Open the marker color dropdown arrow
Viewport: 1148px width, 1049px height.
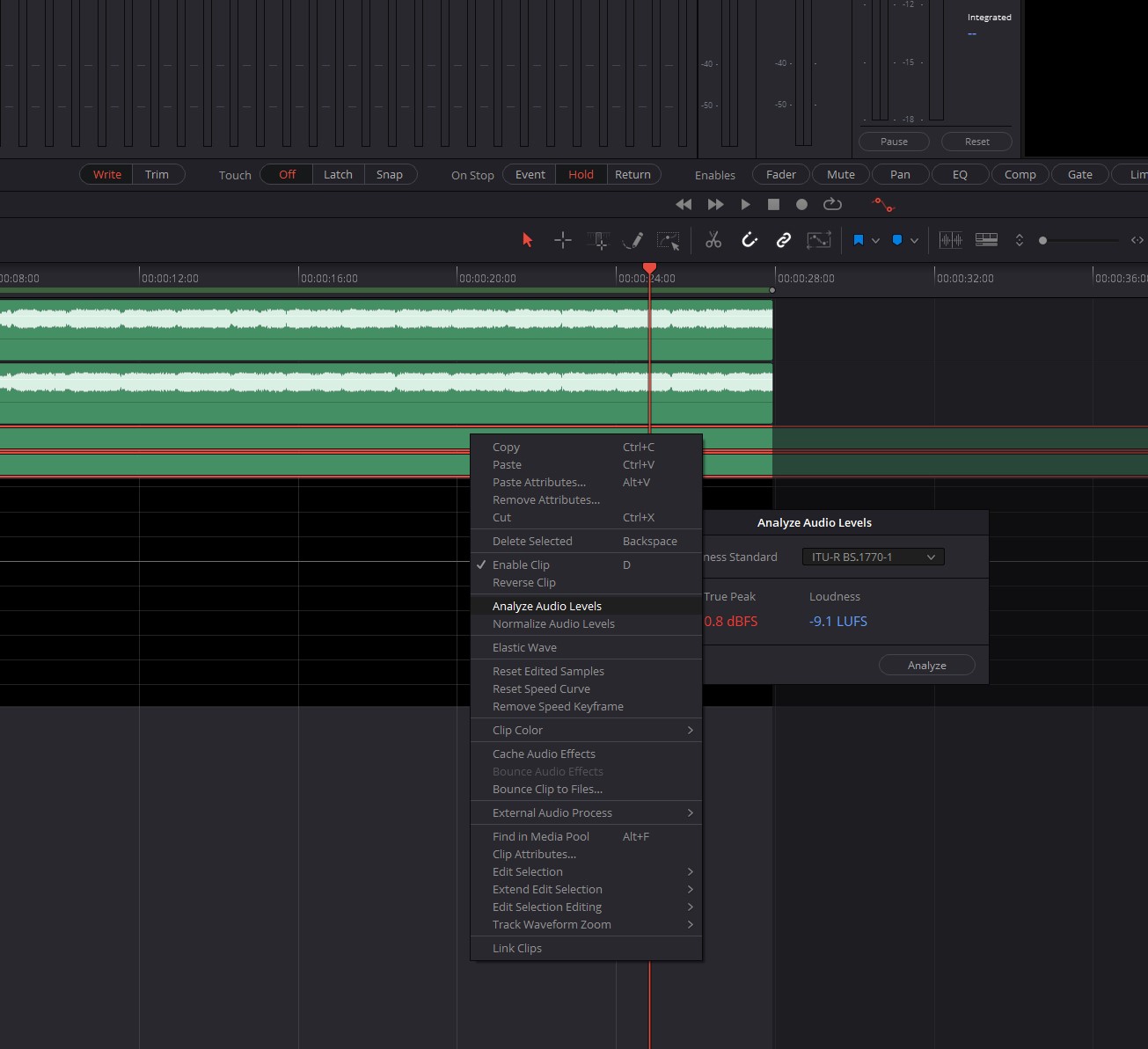pos(914,241)
